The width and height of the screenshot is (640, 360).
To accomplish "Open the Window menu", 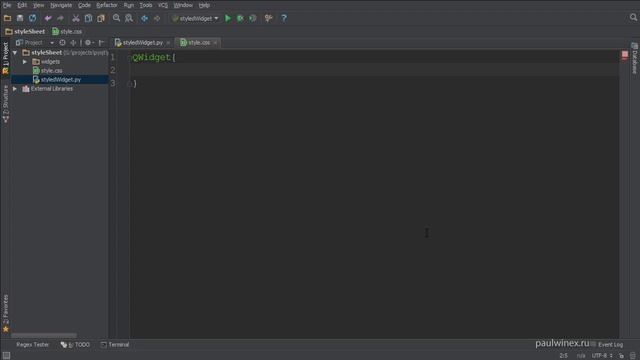I will point(183,5).
